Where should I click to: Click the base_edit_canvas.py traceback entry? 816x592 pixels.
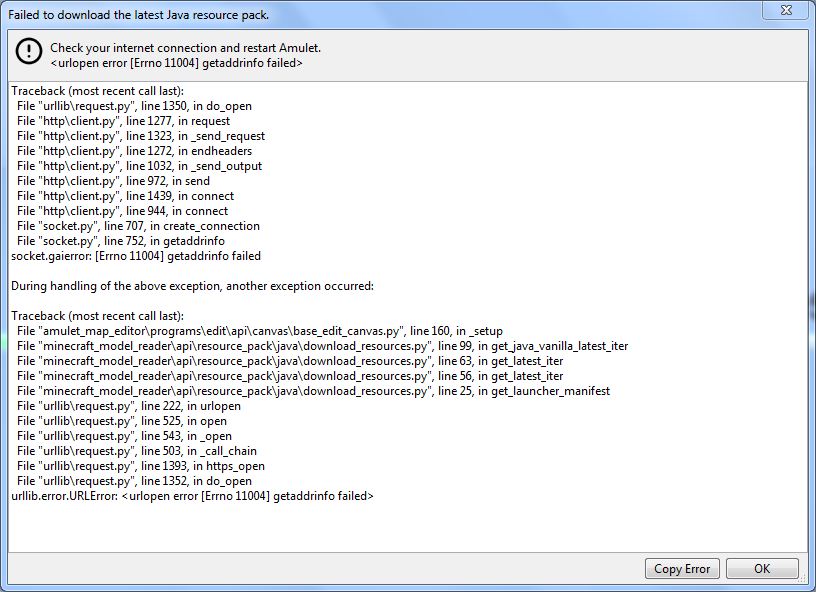click(x=259, y=330)
